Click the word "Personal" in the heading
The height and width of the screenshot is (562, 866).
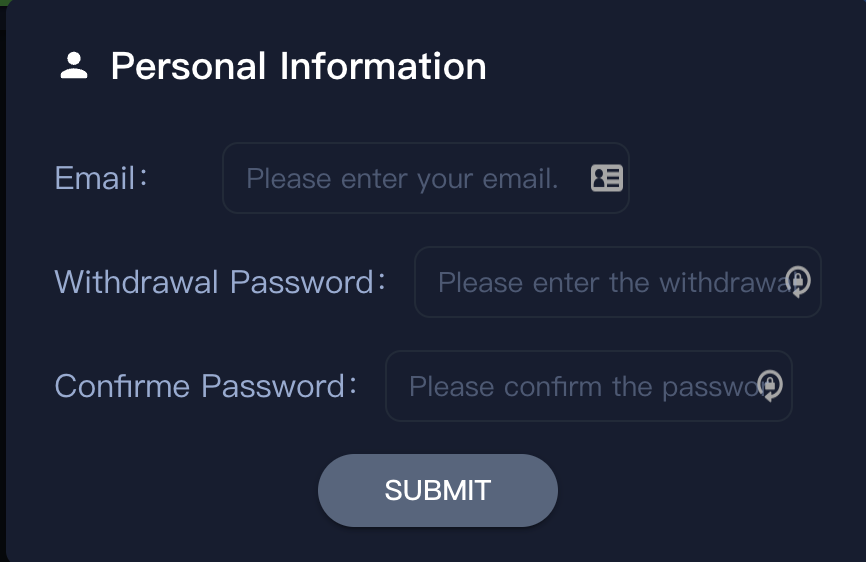pos(188,67)
